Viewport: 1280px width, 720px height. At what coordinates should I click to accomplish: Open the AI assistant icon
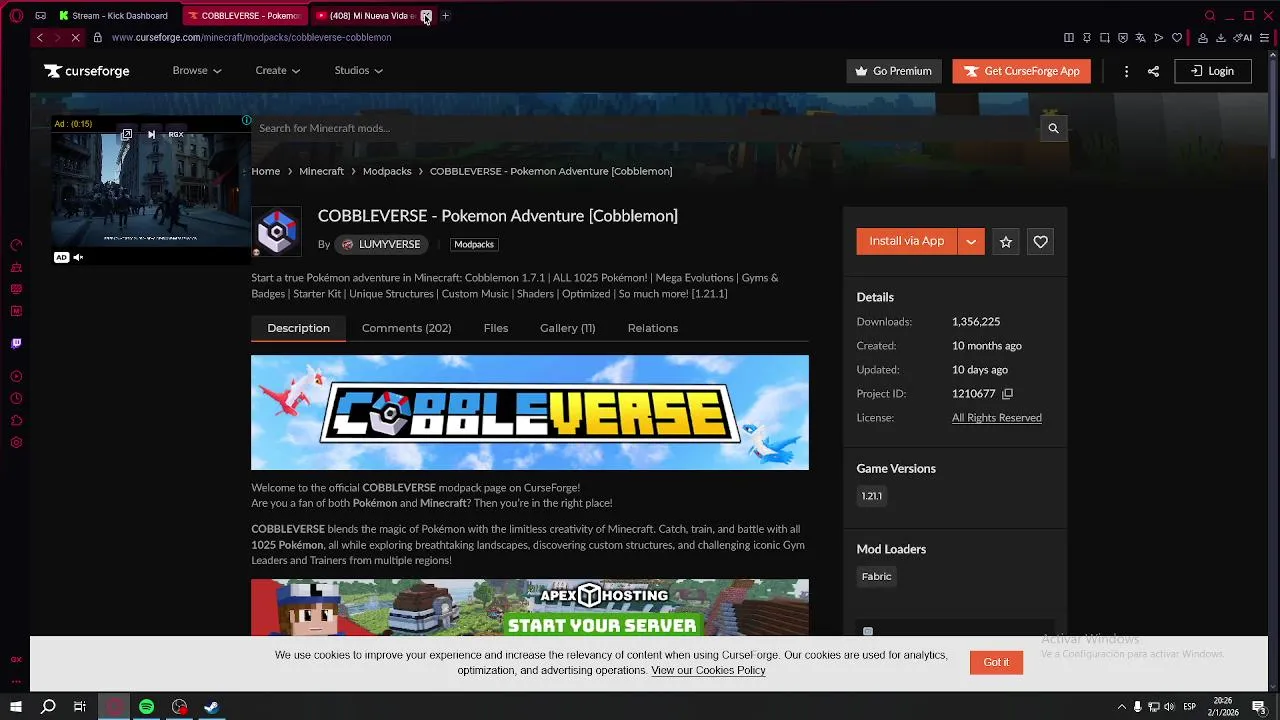[1243, 38]
